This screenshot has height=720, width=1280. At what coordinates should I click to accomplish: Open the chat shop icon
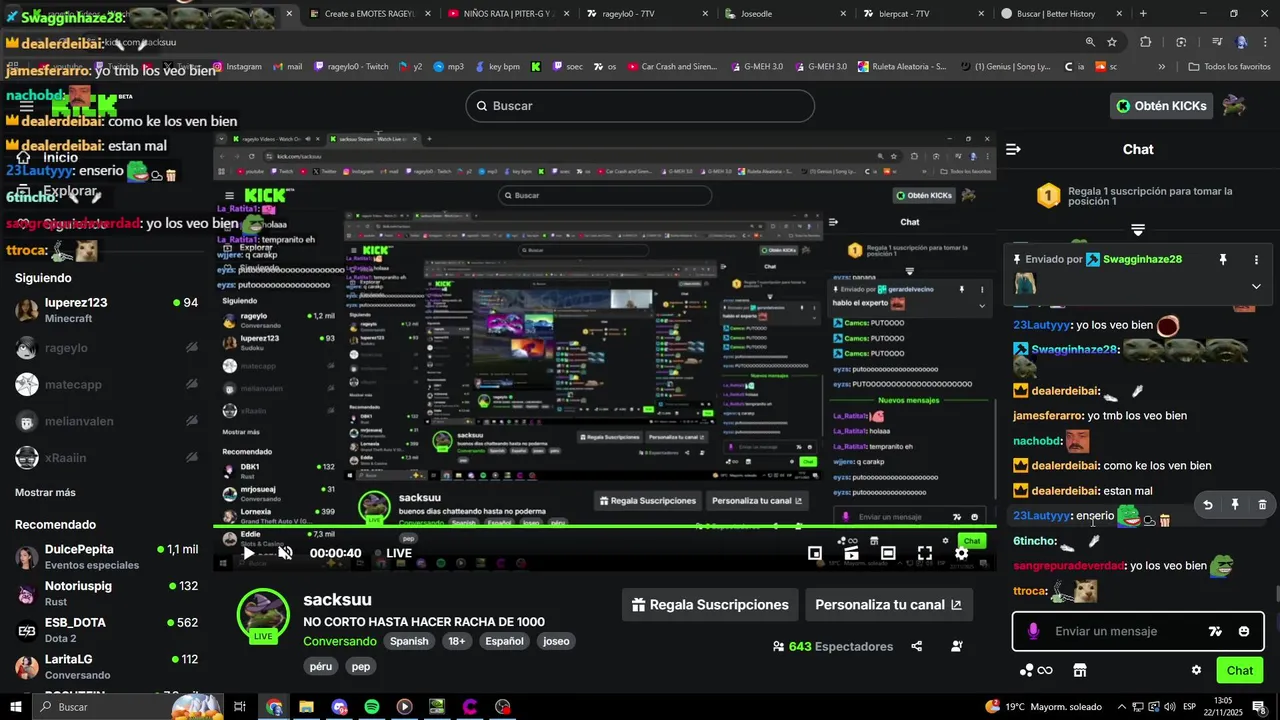pos(1079,670)
